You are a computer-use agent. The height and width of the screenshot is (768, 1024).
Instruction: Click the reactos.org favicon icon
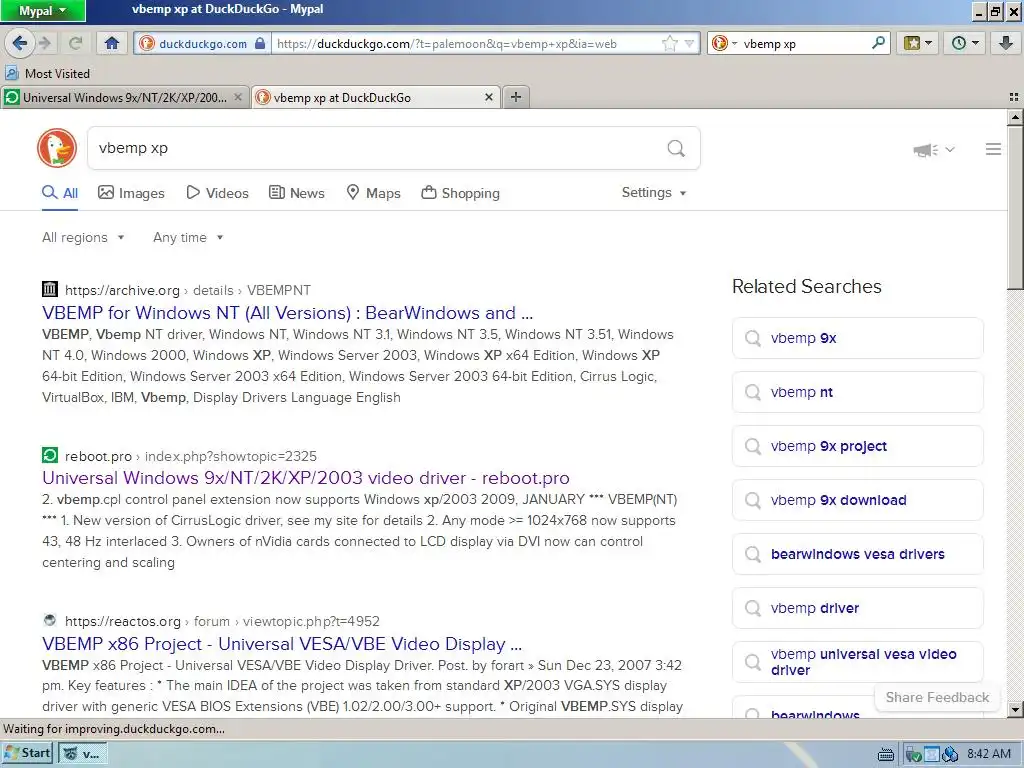[50, 620]
